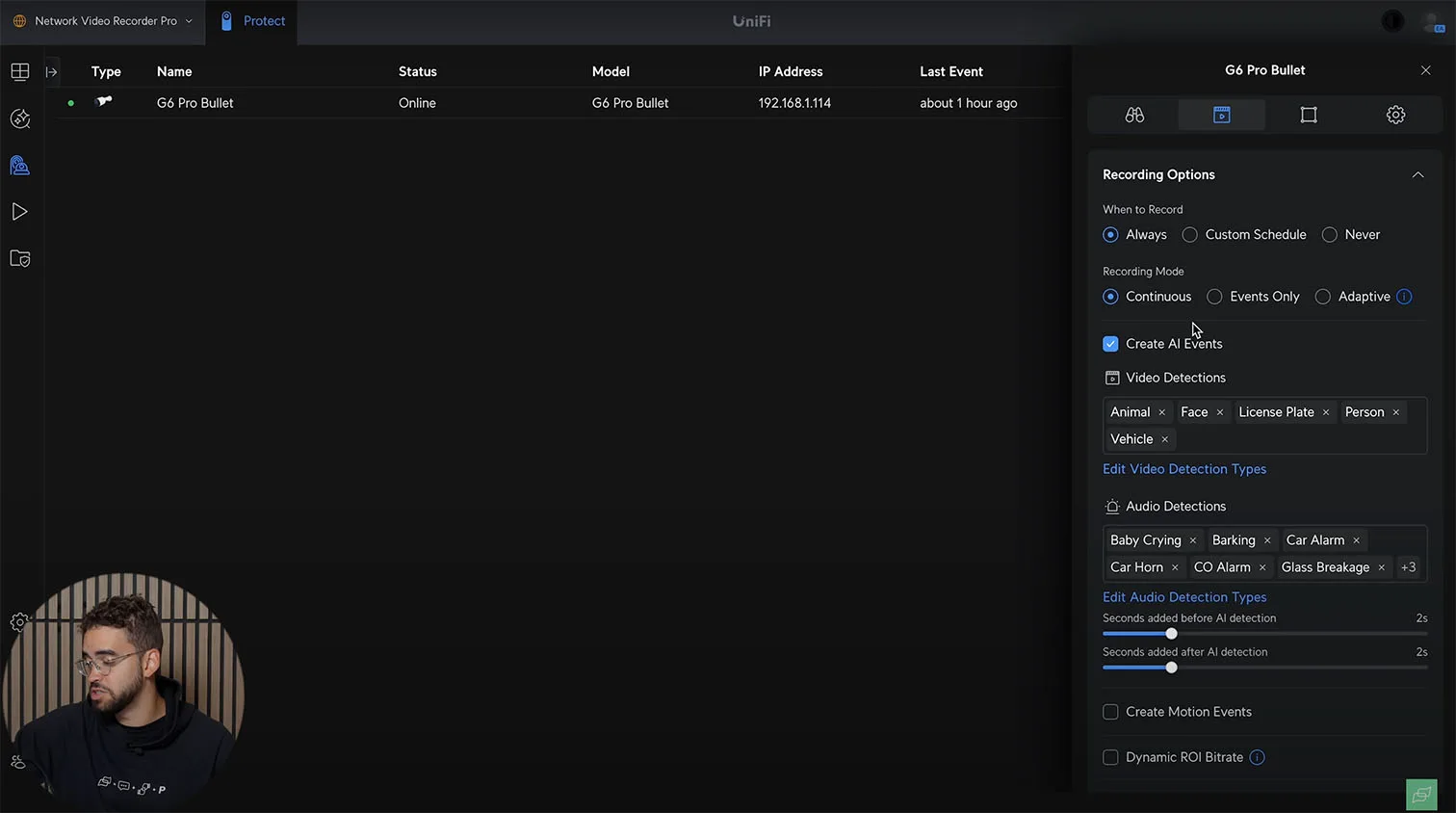Select Always for When to Record
1456x813 pixels.
click(1110, 235)
